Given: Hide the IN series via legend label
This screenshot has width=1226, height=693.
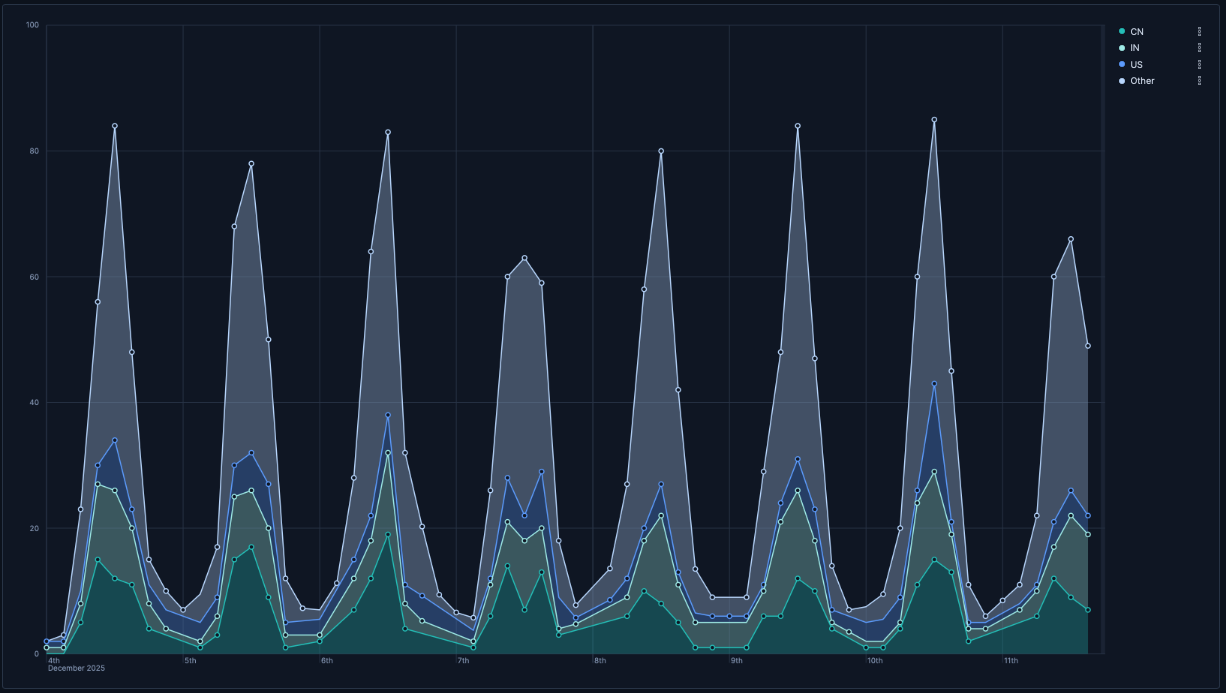Looking at the screenshot, I should tap(1135, 48).
